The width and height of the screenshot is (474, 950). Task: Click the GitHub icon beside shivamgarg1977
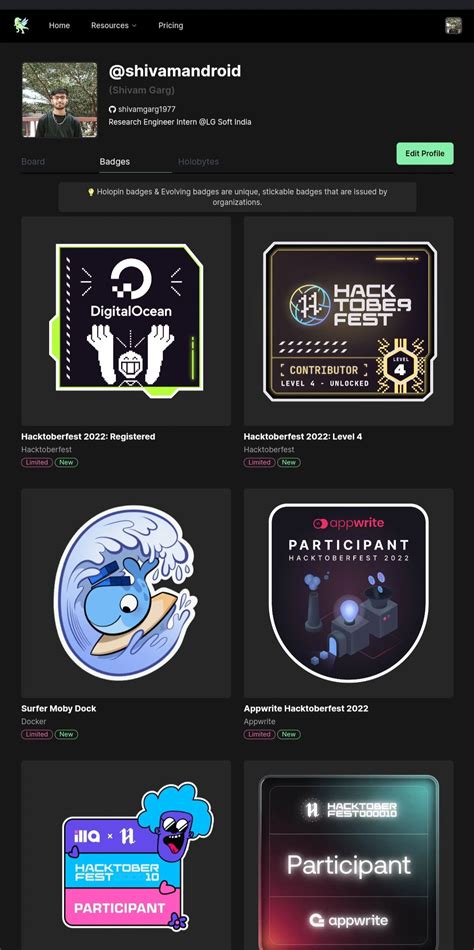(112, 110)
